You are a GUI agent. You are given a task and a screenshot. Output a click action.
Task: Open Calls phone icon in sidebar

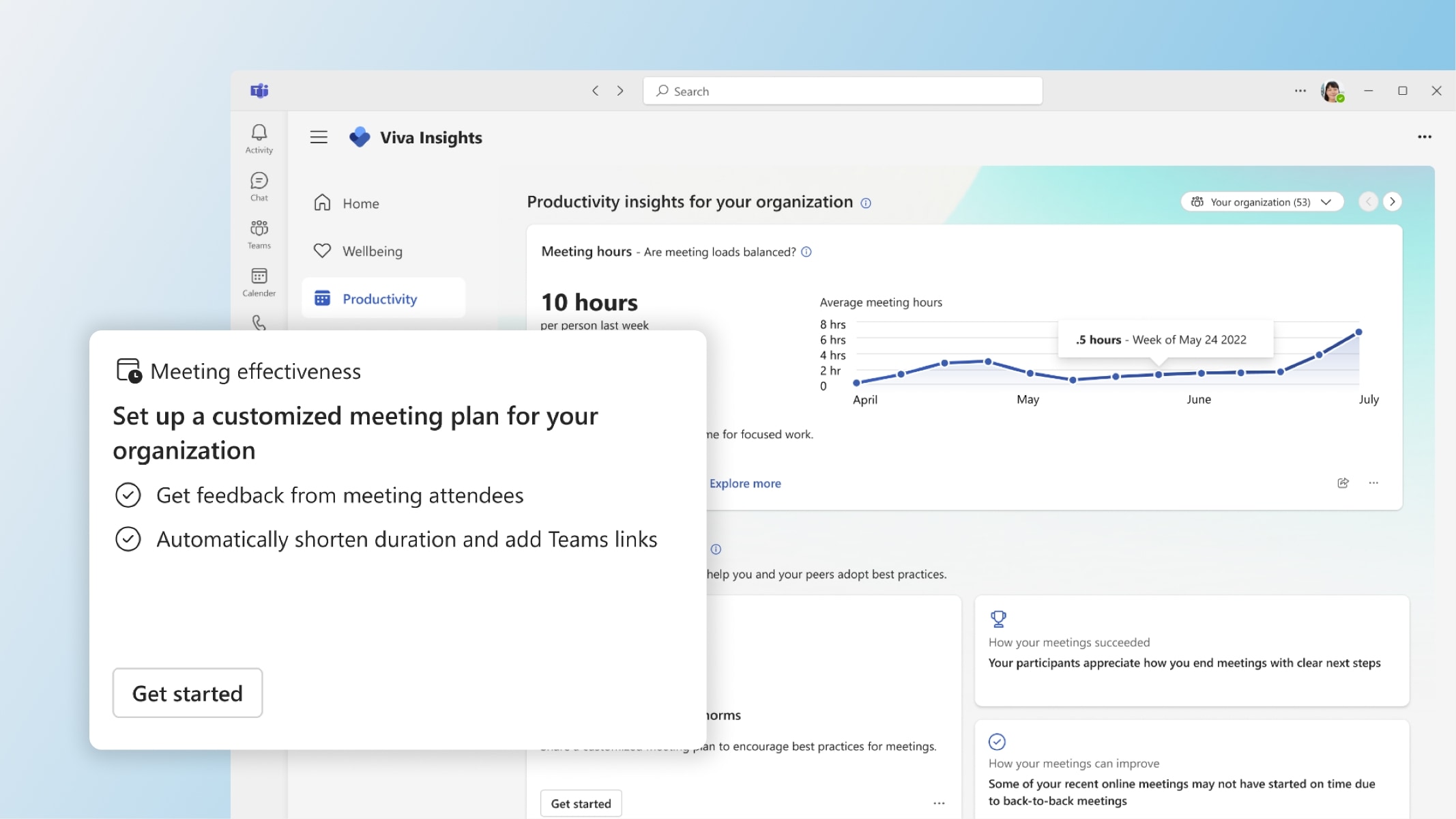[259, 322]
